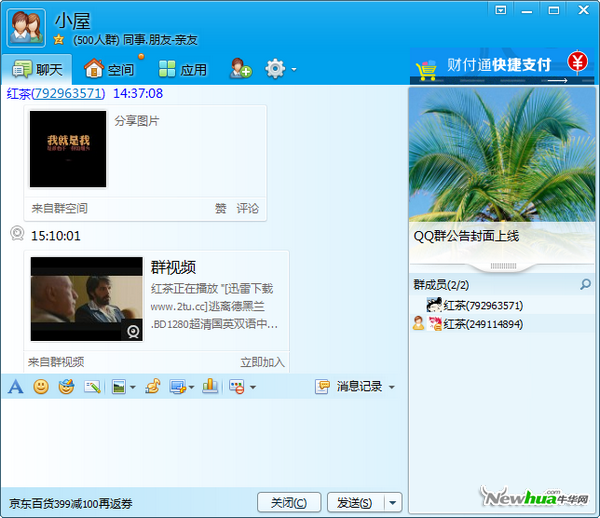600x518 pixels.
Task: Open the screen capture dropdown arrow
Action: pyautogui.click(x=191, y=388)
